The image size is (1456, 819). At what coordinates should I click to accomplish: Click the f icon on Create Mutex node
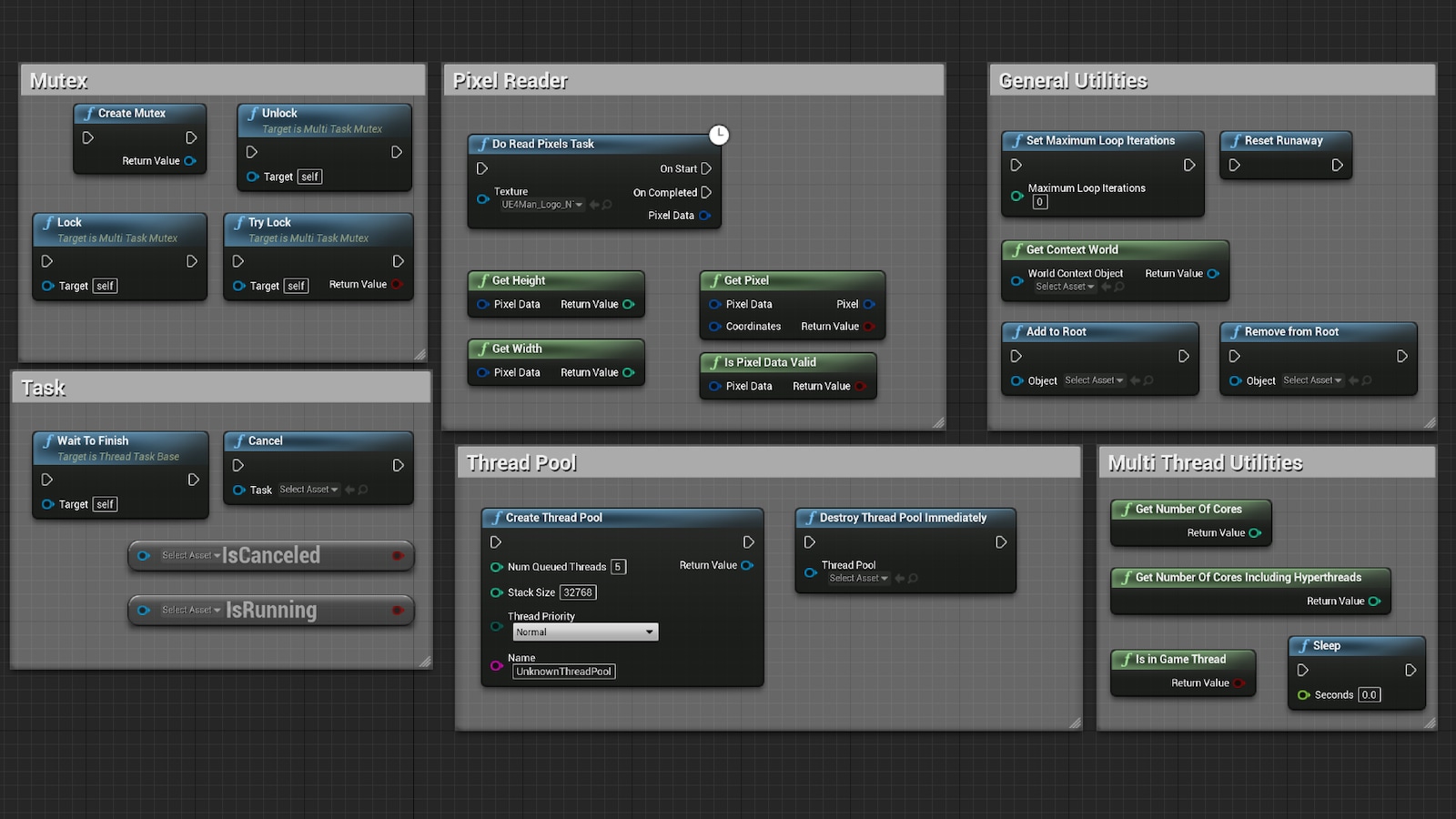tap(88, 113)
